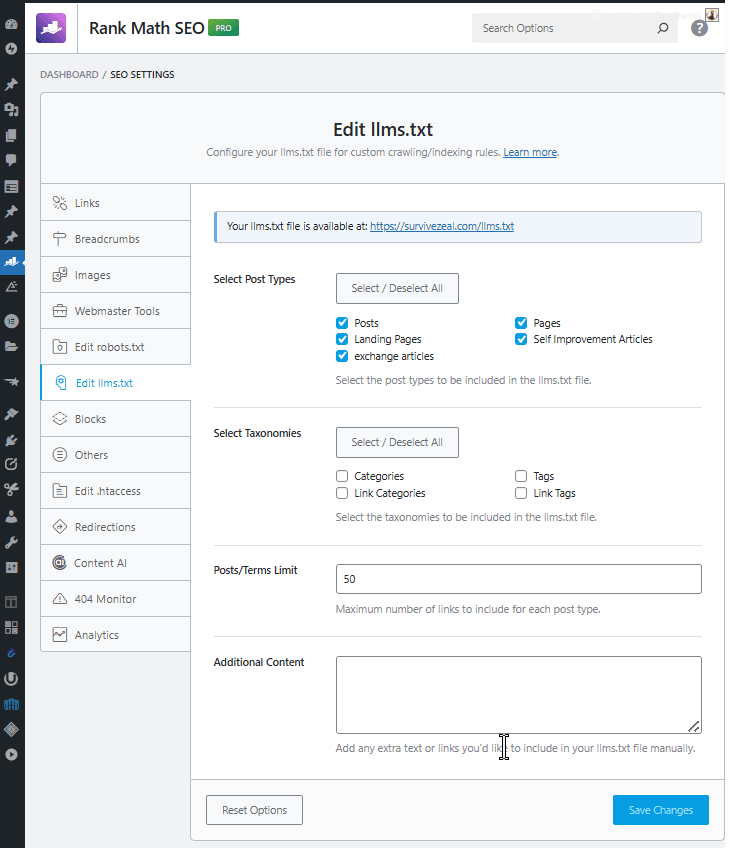Open the survivezeal.com/llms.txt link
The image size is (730, 848).
coord(441,227)
